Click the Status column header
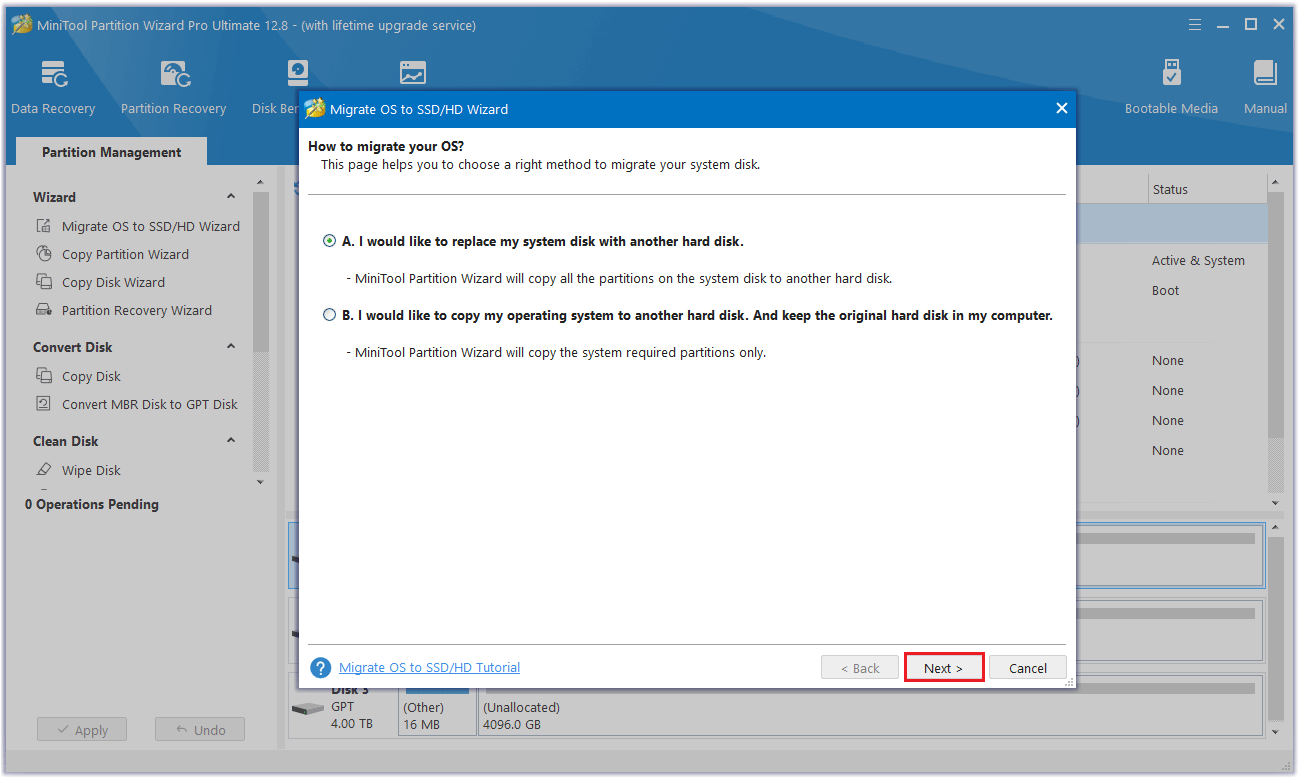This screenshot has height=777, width=1298. point(1207,189)
